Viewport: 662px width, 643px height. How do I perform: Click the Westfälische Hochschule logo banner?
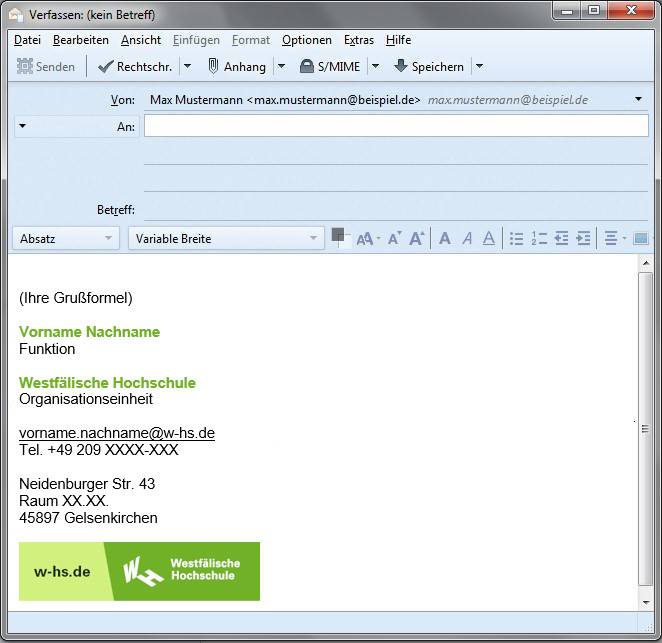tap(139, 571)
